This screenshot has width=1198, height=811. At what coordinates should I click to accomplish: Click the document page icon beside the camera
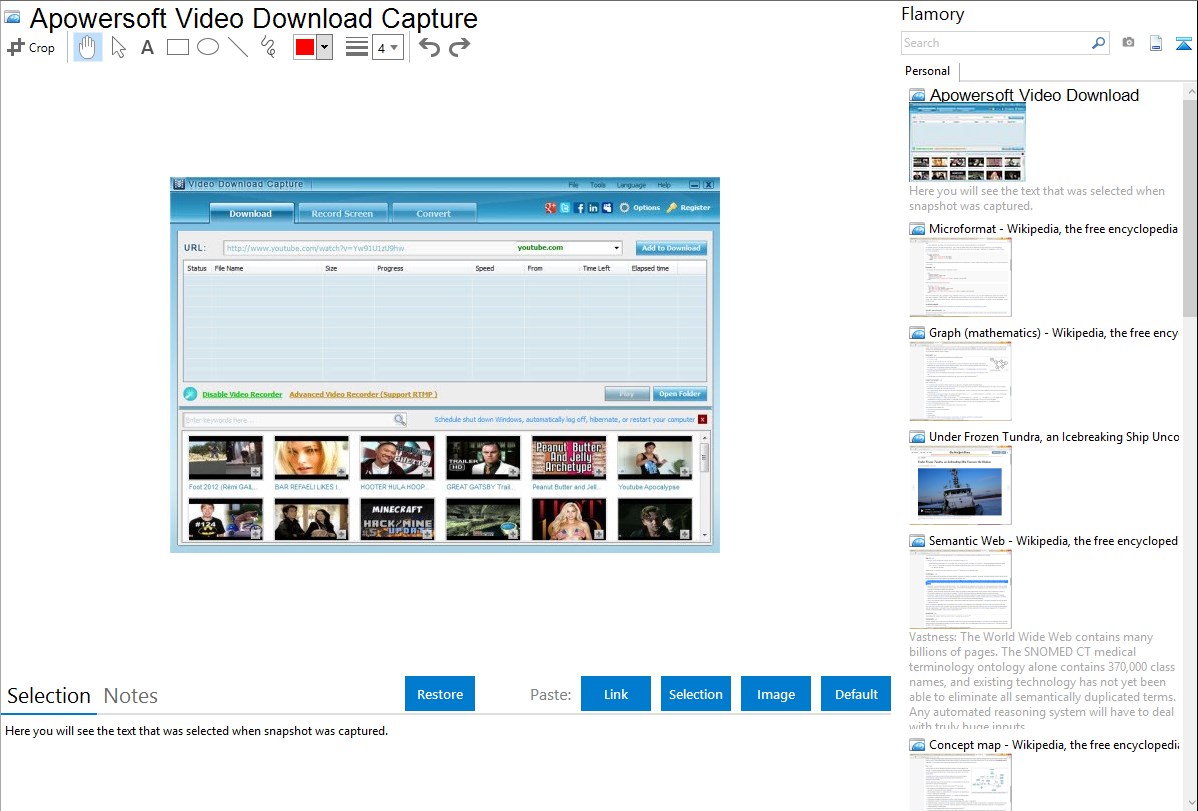coord(1156,43)
